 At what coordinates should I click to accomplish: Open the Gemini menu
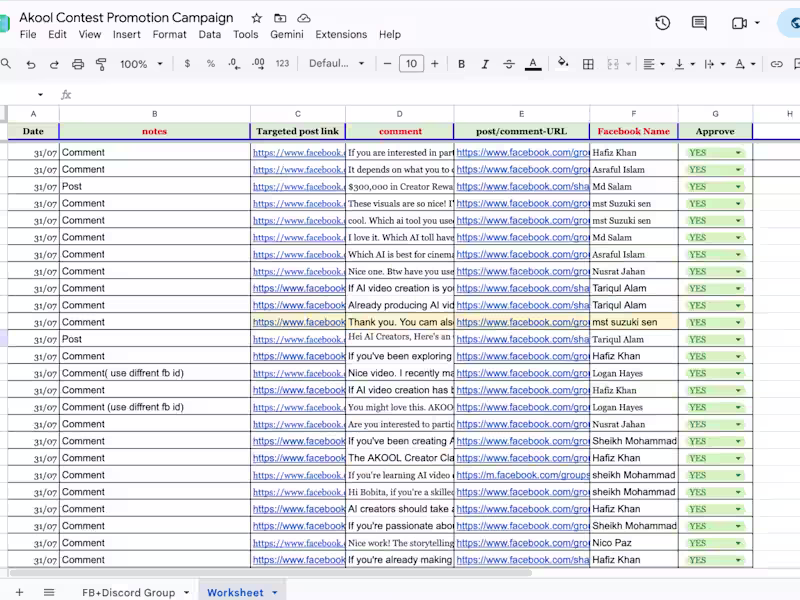[287, 35]
